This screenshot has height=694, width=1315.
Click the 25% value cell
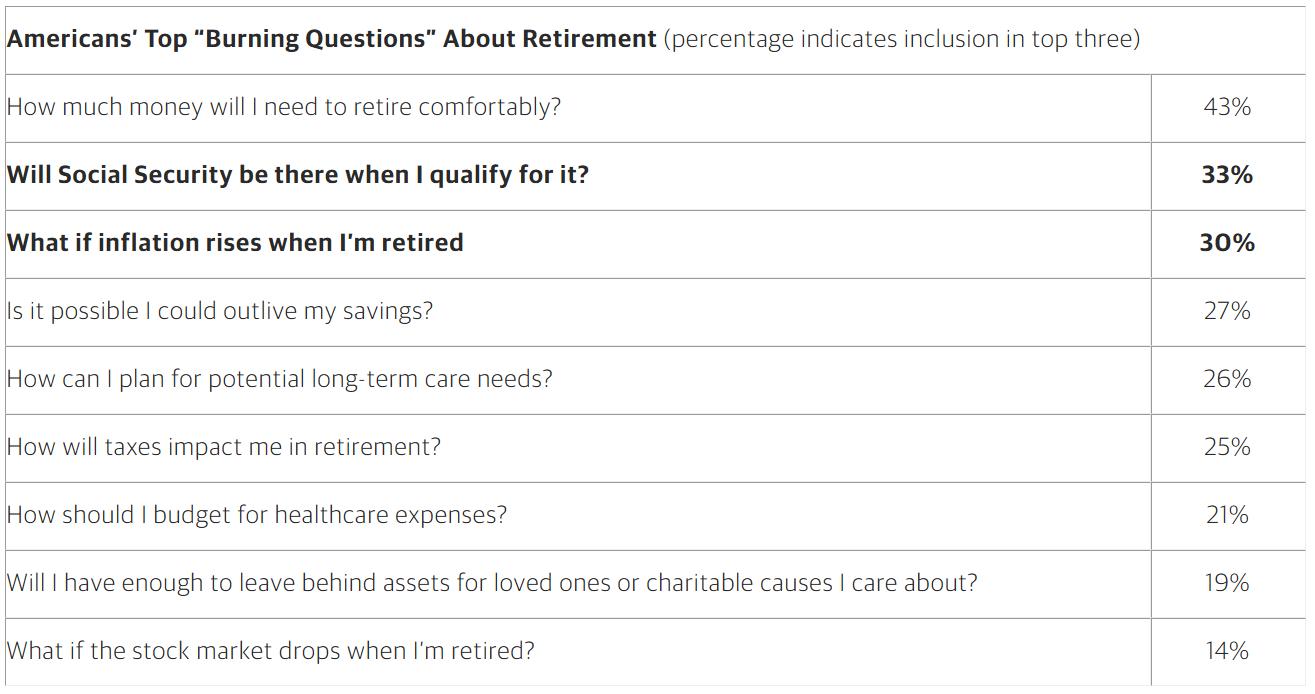[x=1227, y=447]
